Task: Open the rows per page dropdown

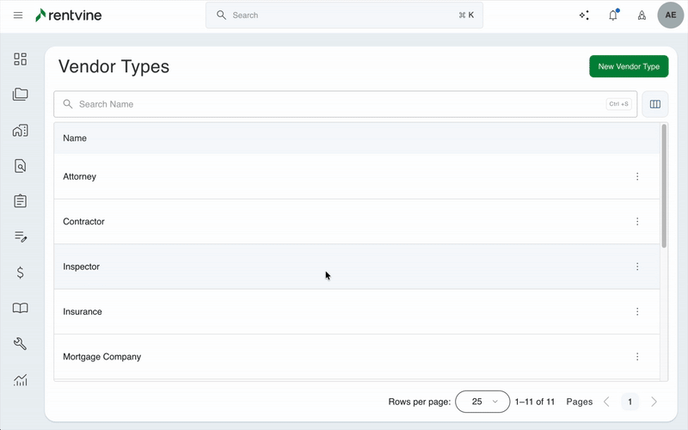Action: [x=482, y=401]
